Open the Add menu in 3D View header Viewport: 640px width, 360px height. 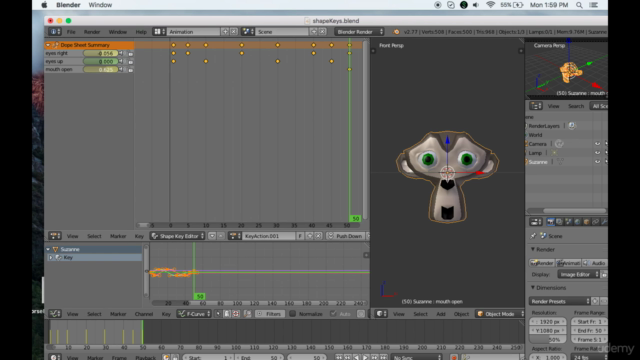pos(441,314)
